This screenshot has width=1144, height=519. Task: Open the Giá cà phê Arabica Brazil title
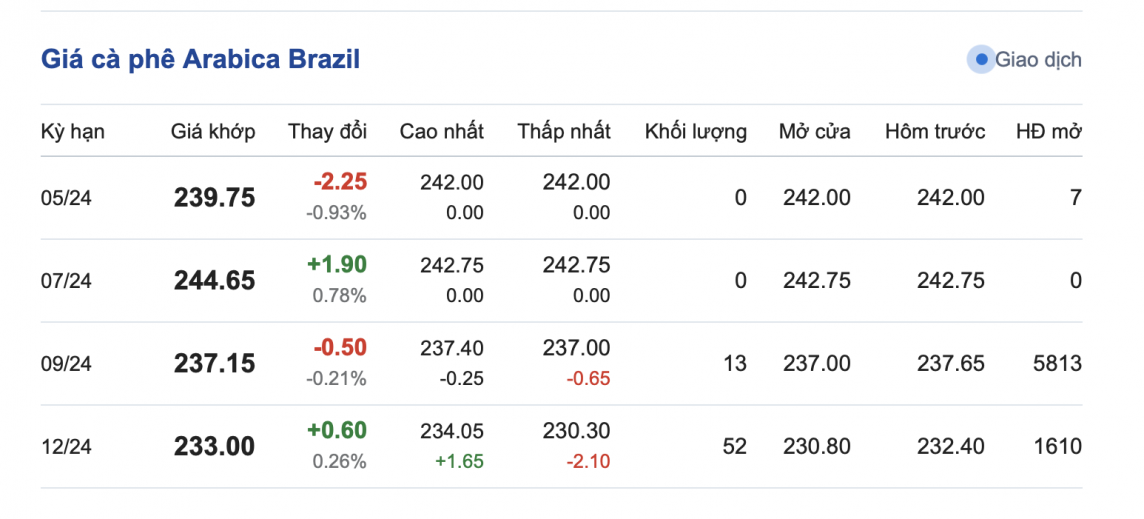(x=200, y=59)
